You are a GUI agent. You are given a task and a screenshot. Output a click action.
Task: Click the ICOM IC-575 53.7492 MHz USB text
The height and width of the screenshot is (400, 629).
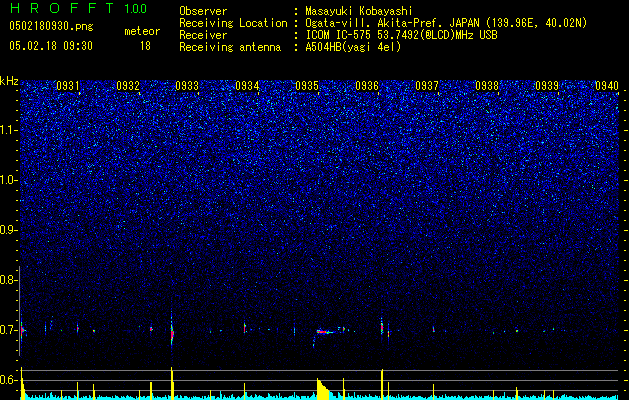[x=401, y=35]
